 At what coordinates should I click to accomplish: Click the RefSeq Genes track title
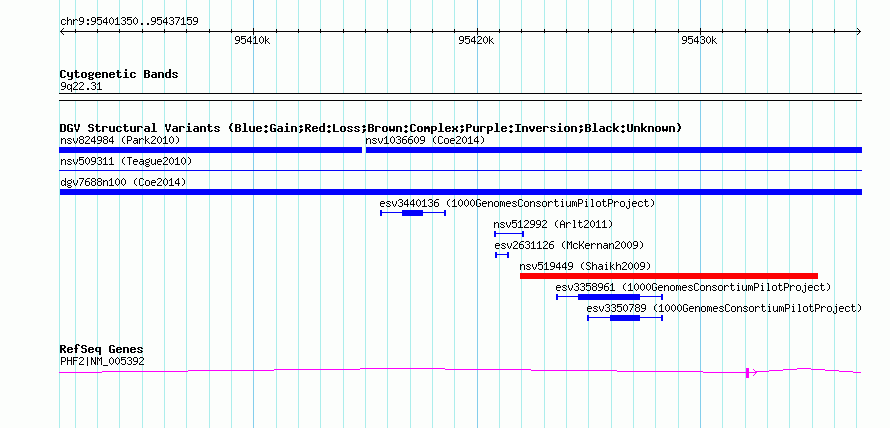[x=102, y=349]
